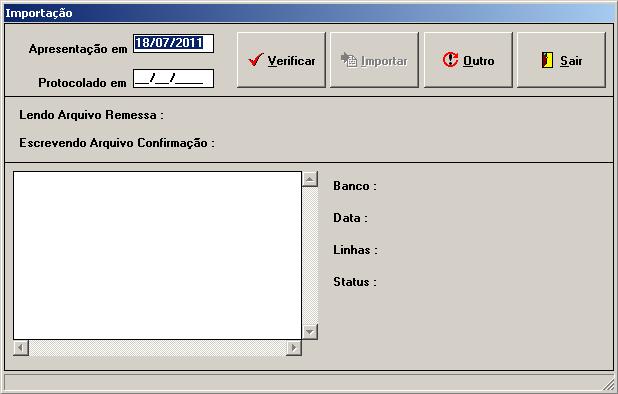618x394 pixels.
Task: Click the horizontal scrollbar right arrow
Action: (294, 348)
